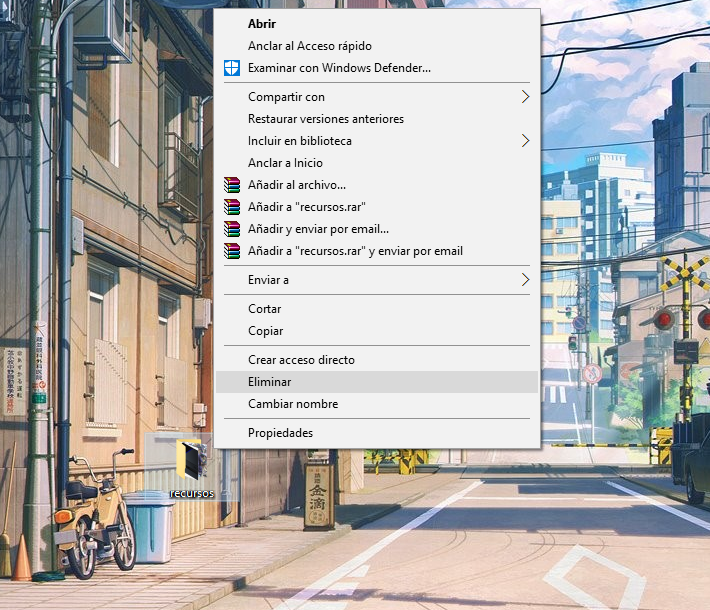Viewport: 710px width, 610px height.
Task: Select 'Cambiar nombre' to rename
Action: coord(377,404)
